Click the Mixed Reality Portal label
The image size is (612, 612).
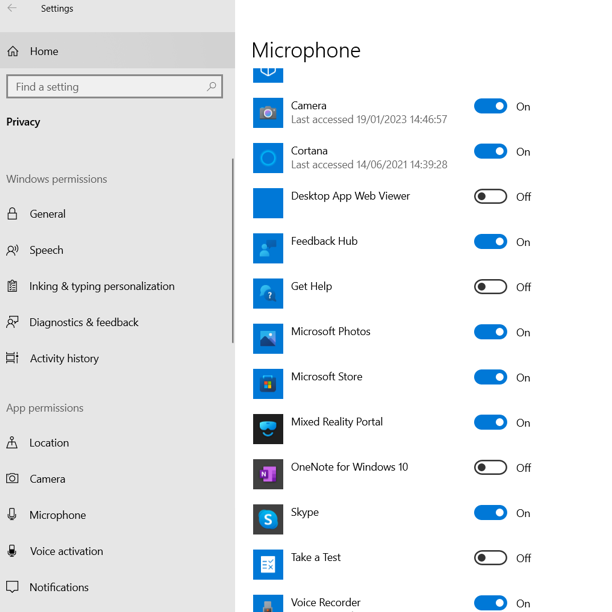(337, 422)
